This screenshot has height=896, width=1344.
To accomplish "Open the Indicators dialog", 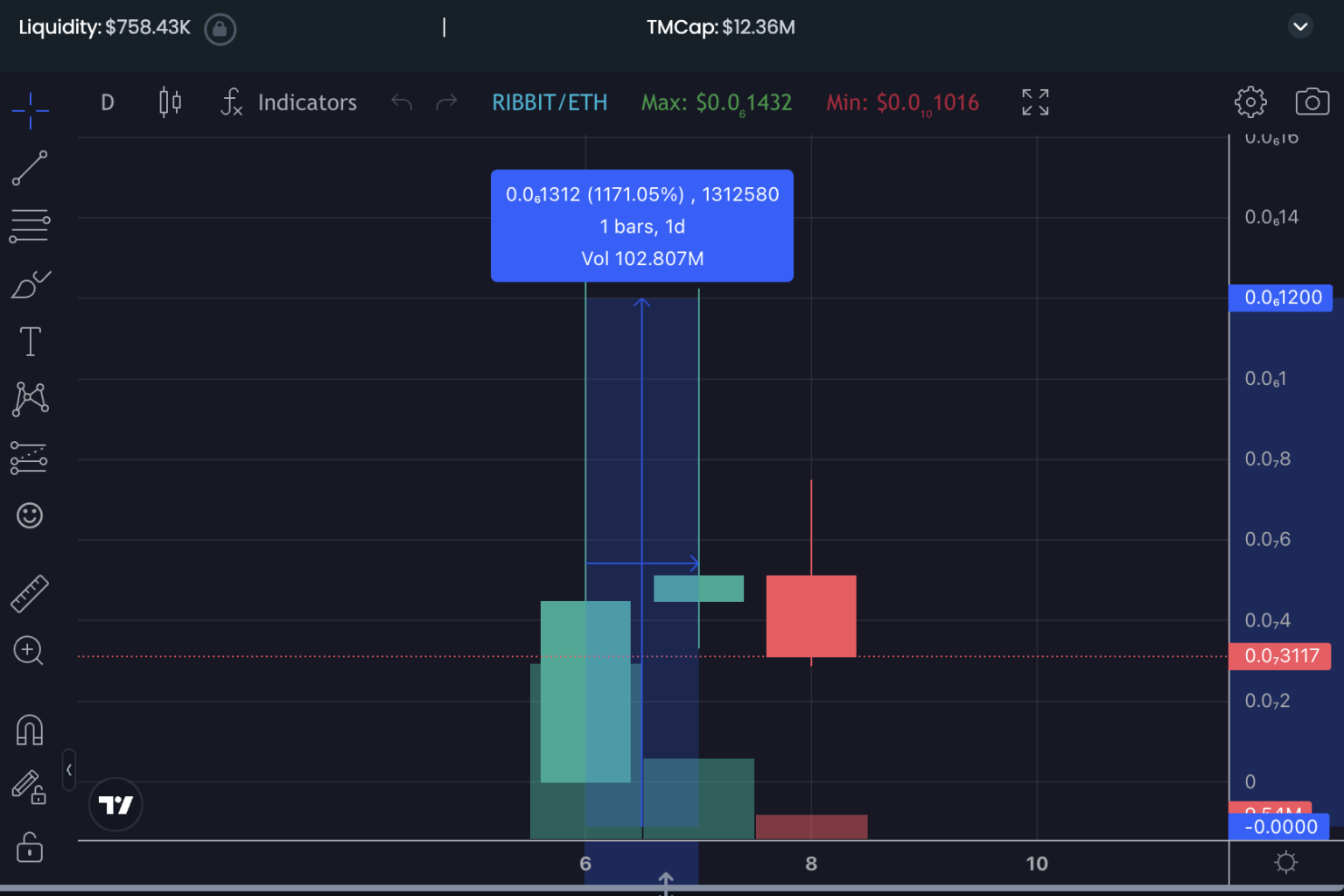I will point(290,102).
